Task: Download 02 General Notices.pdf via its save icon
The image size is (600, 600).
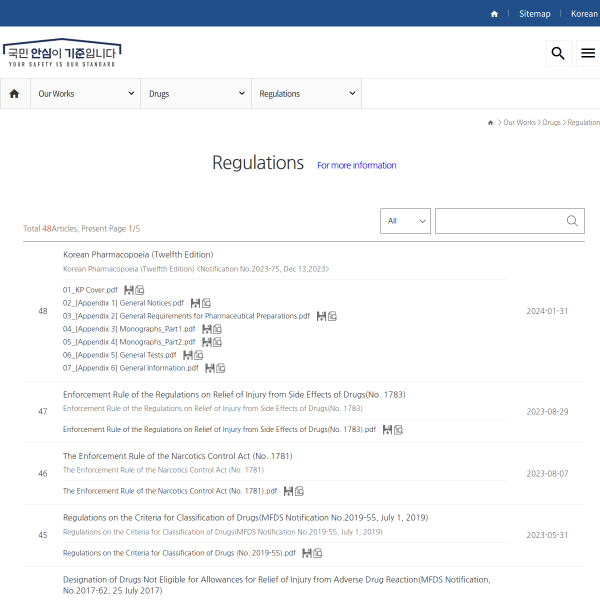Action: pyautogui.click(x=195, y=303)
